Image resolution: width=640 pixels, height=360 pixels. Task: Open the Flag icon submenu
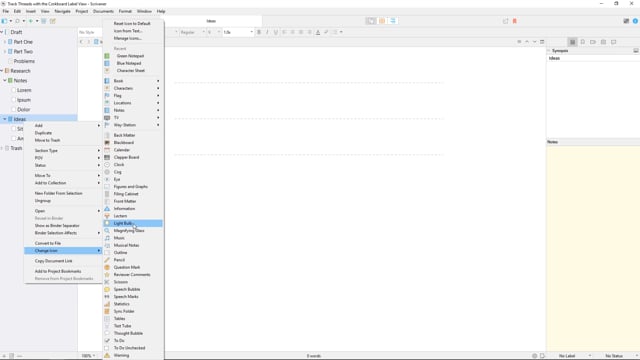(133, 96)
